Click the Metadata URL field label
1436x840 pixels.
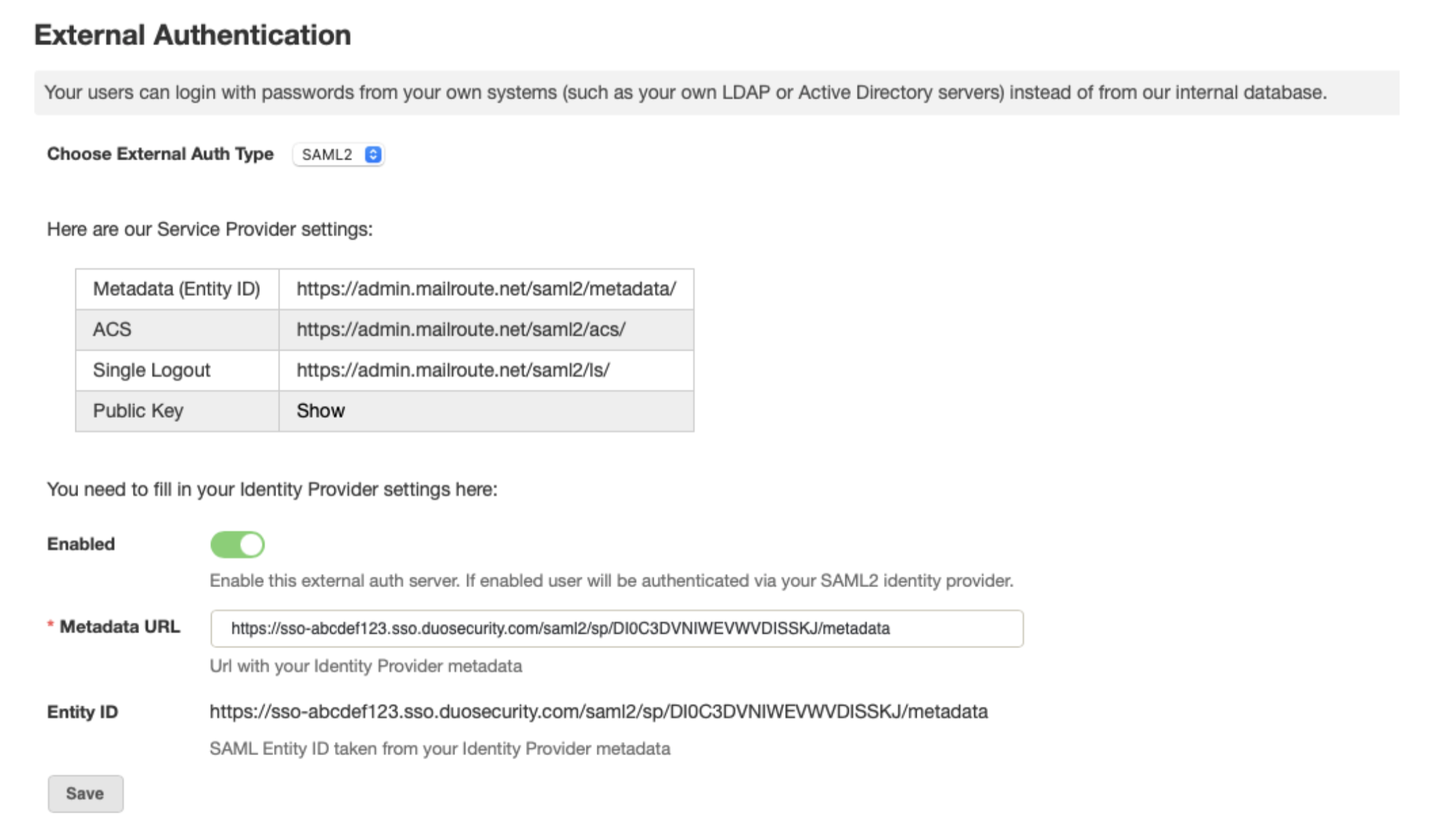point(120,627)
